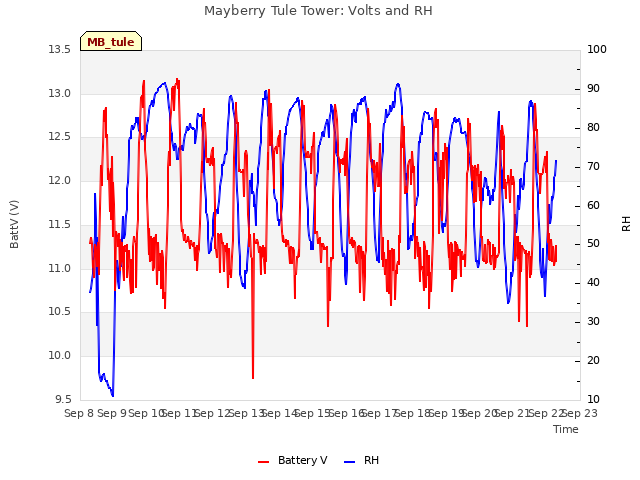Click the RH right axis title
Screen dimensions: 640x480
pos(626,224)
